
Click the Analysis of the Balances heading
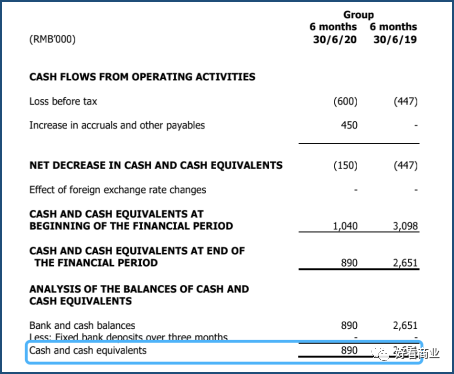[139, 295]
